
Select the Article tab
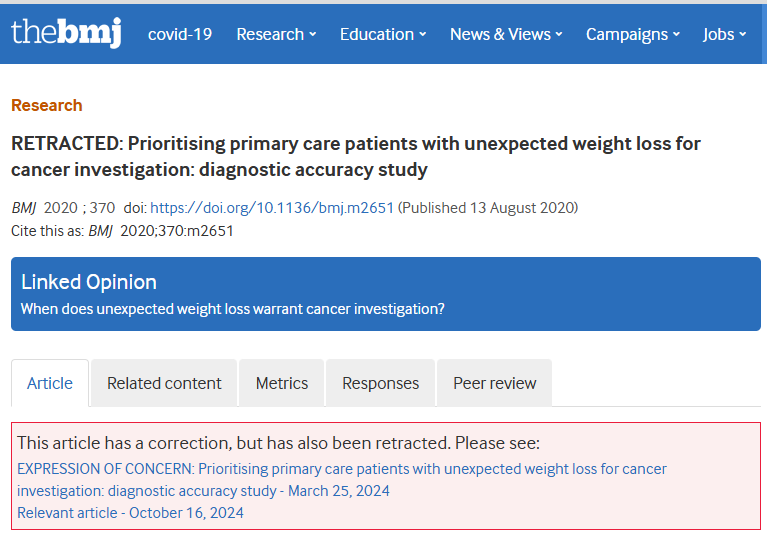point(50,383)
